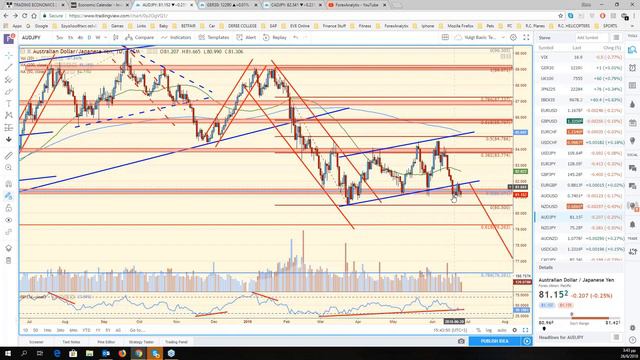640x360 pixels.
Task: Select the VIX watchlist row
Action: click(x=580, y=58)
